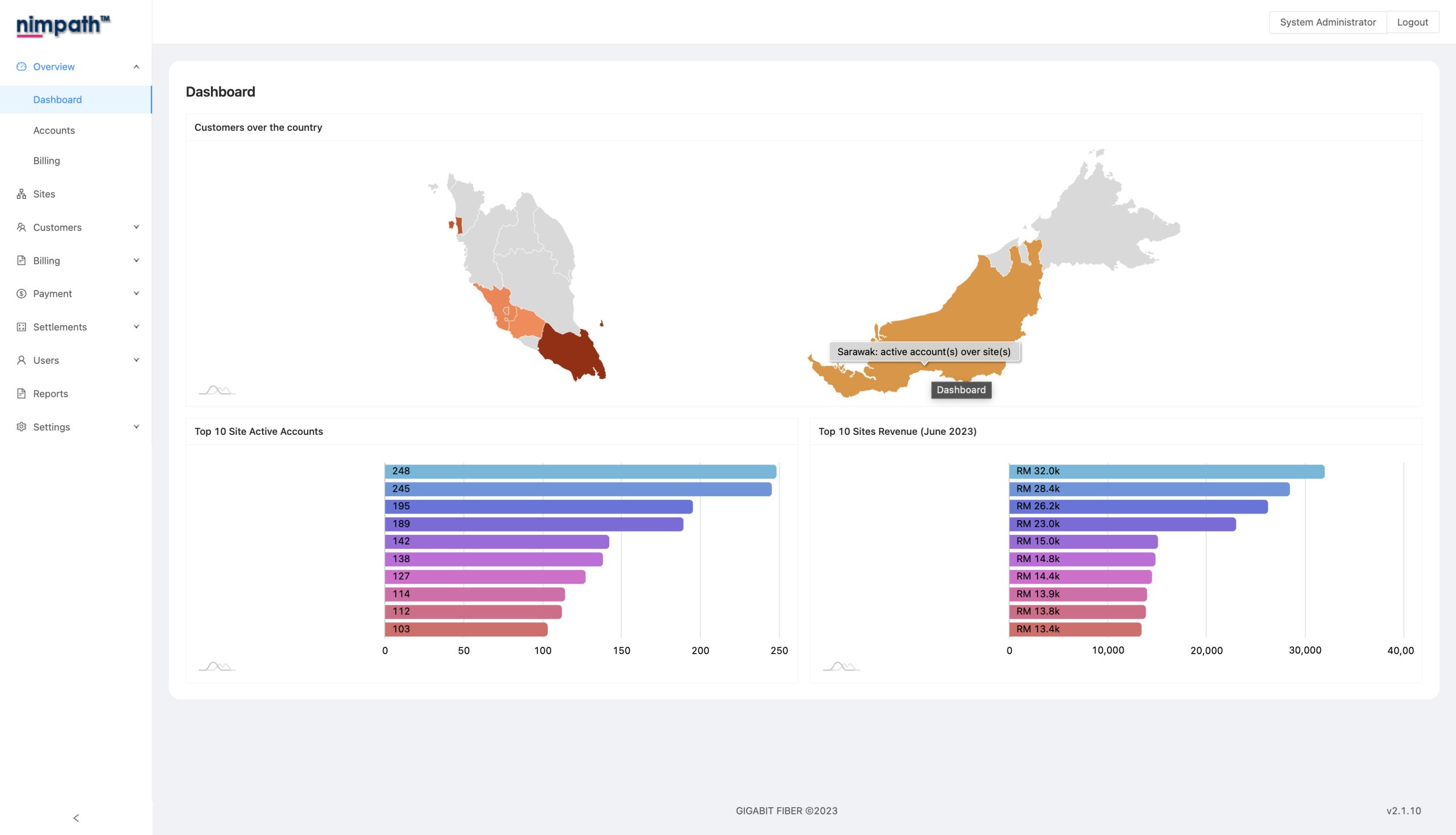Click the Settlements ledger icon
The image size is (1456, 835).
21,327
